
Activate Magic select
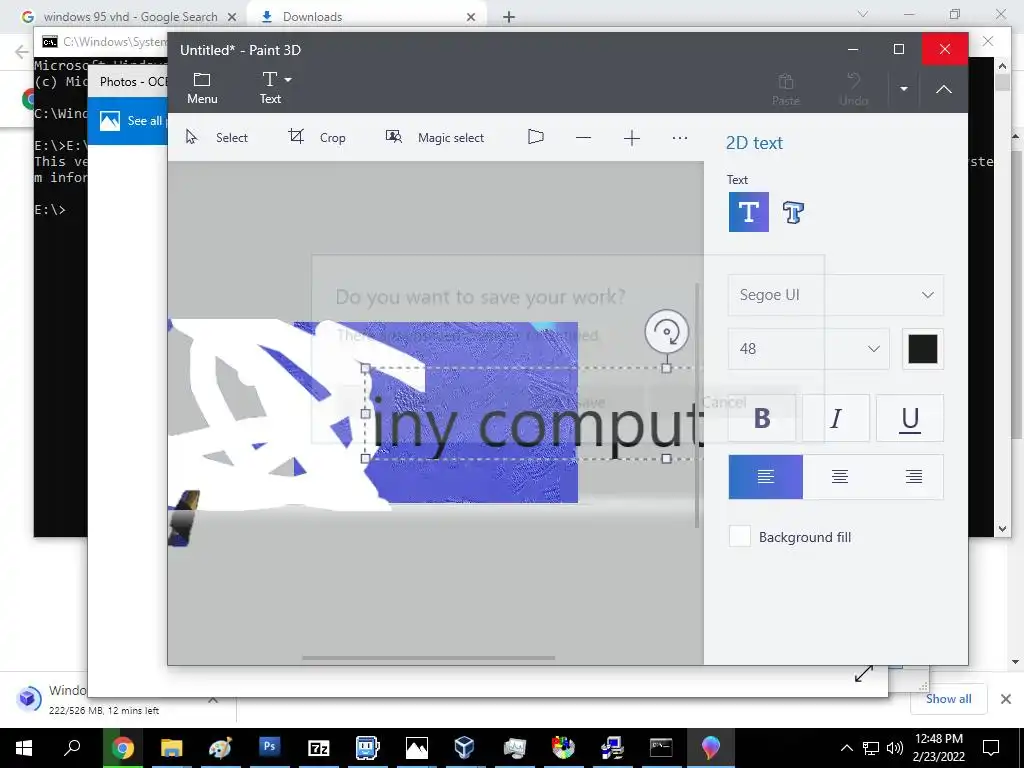(435, 137)
